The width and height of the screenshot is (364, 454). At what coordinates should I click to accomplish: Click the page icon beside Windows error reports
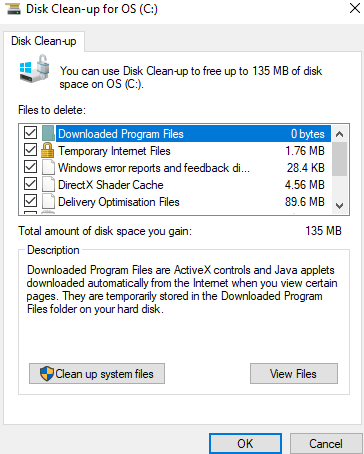point(48,167)
